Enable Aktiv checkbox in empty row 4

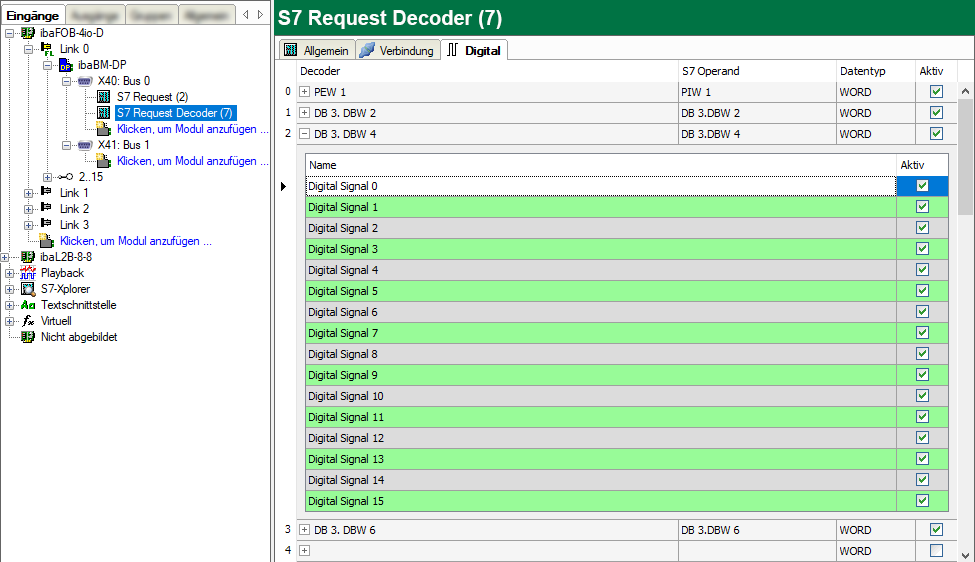[x=936, y=551]
